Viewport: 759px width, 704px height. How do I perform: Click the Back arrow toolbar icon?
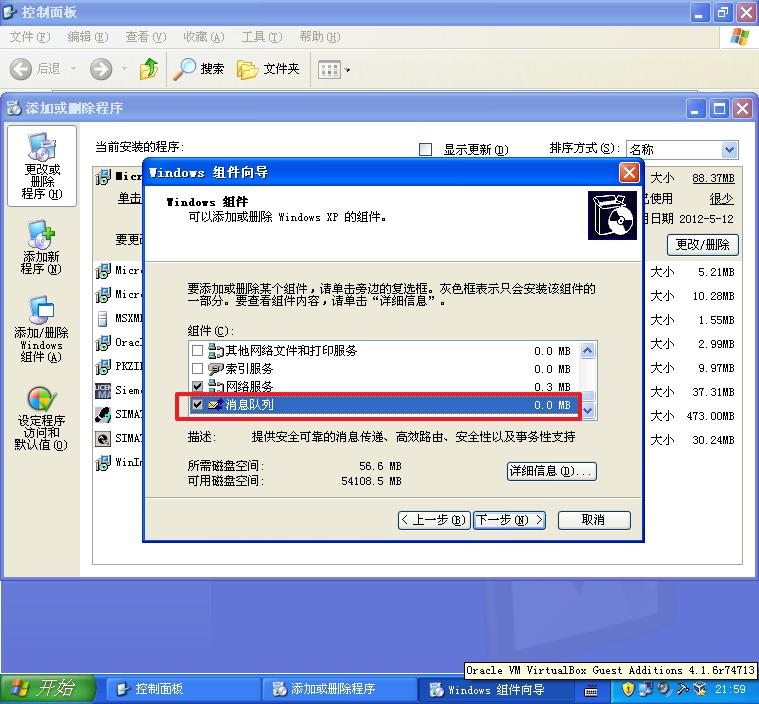(21, 69)
